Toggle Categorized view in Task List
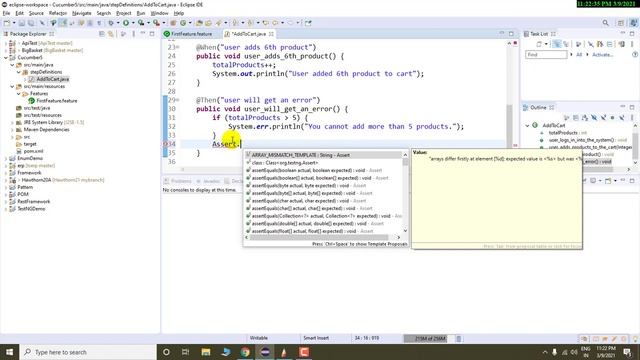The height and width of the screenshot is (360, 640). click(x=557, y=44)
